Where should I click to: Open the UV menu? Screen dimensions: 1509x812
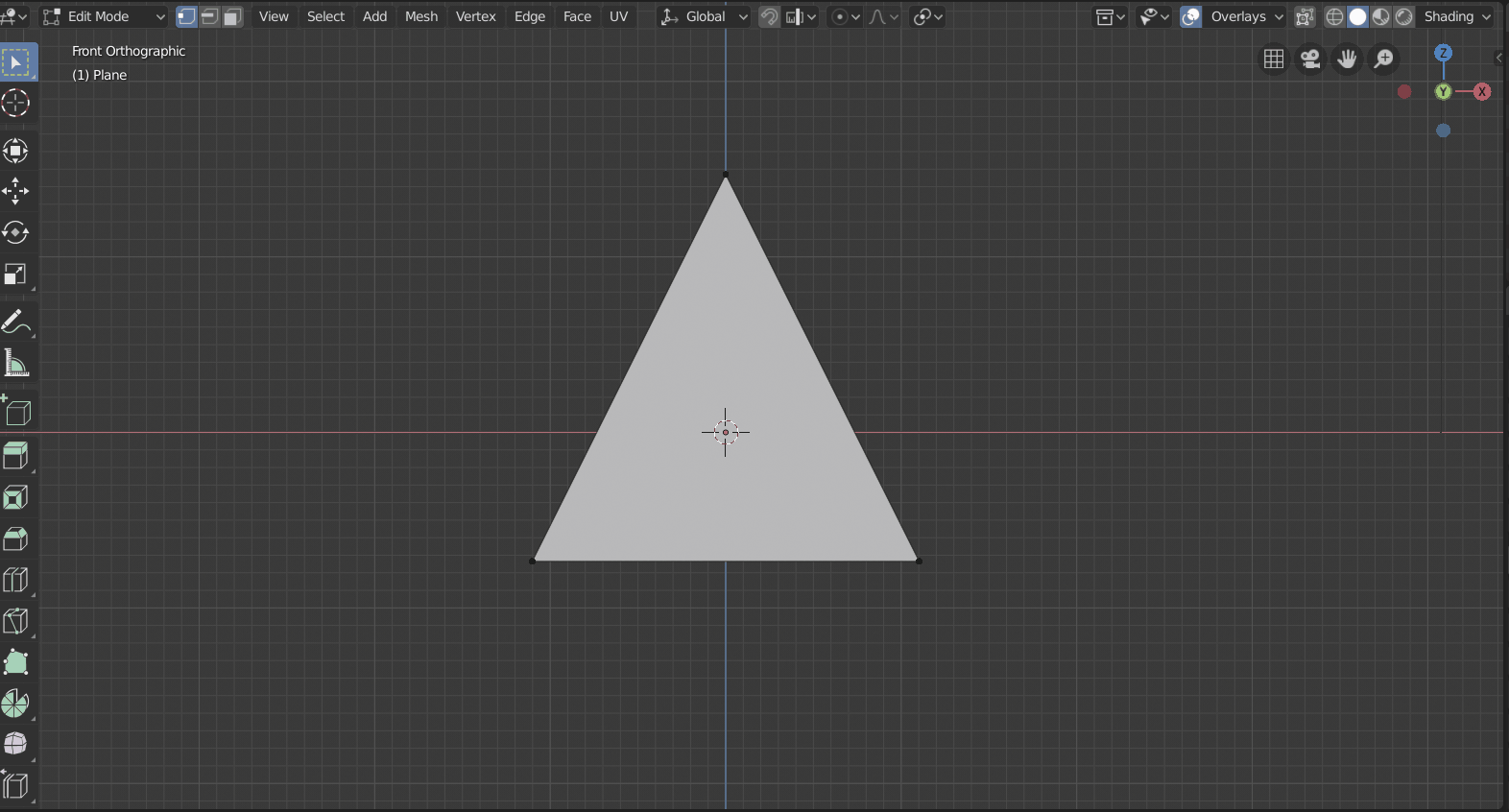click(x=618, y=16)
